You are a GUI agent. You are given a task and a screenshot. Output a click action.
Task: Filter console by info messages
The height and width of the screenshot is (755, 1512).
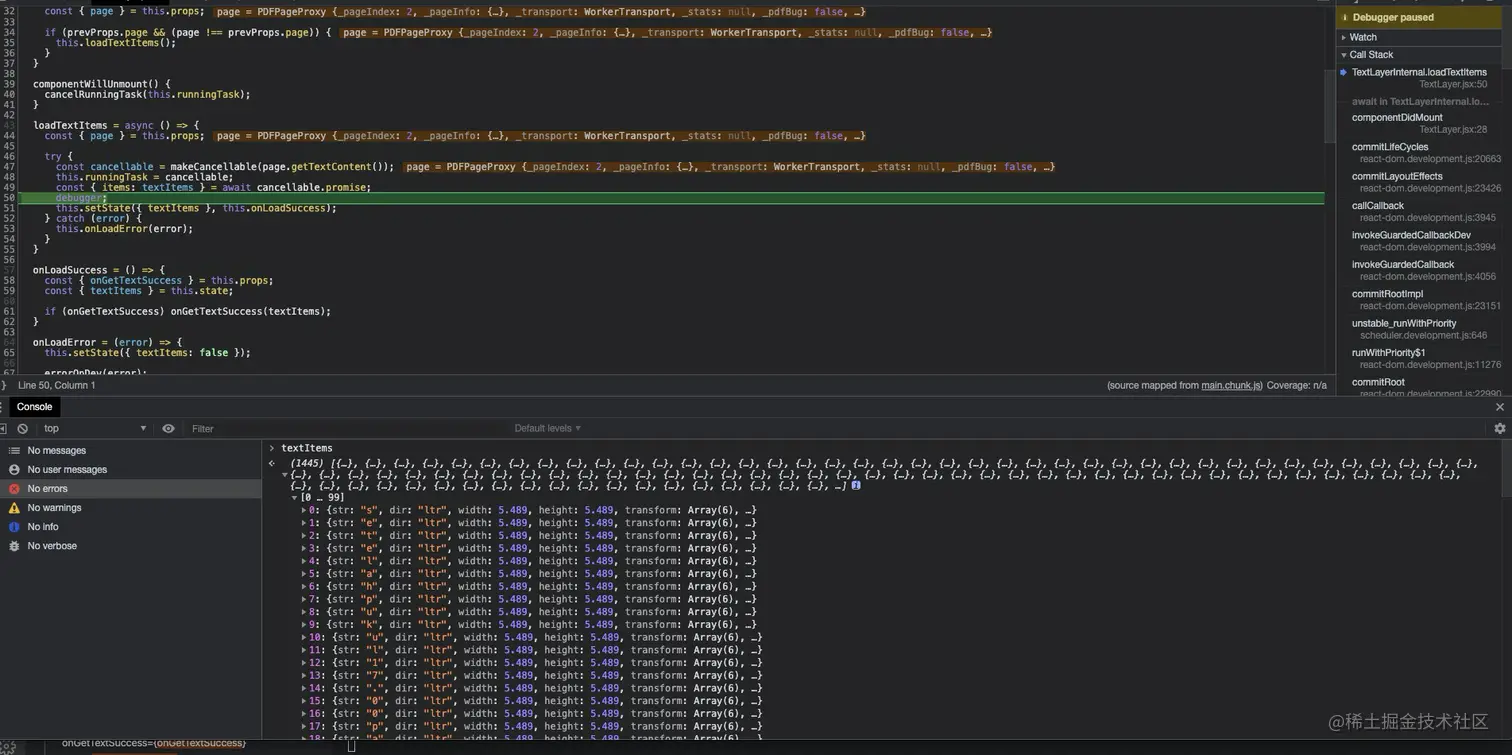pyautogui.click(x=42, y=527)
